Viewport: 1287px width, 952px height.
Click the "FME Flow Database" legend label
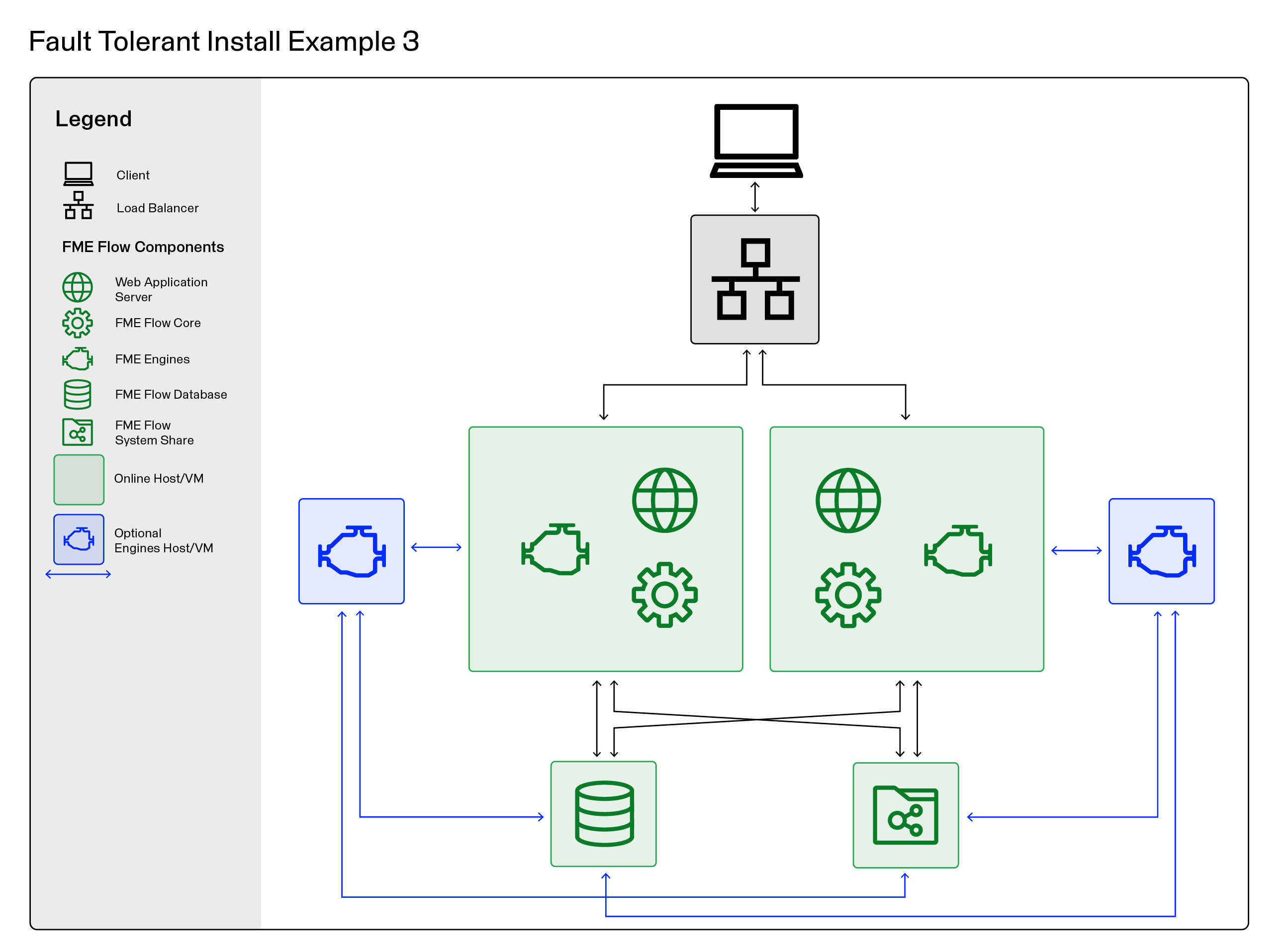(171, 394)
